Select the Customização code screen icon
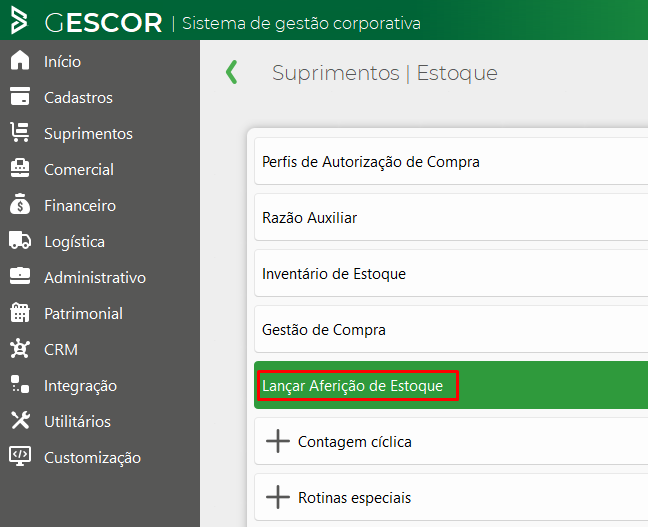 20,457
